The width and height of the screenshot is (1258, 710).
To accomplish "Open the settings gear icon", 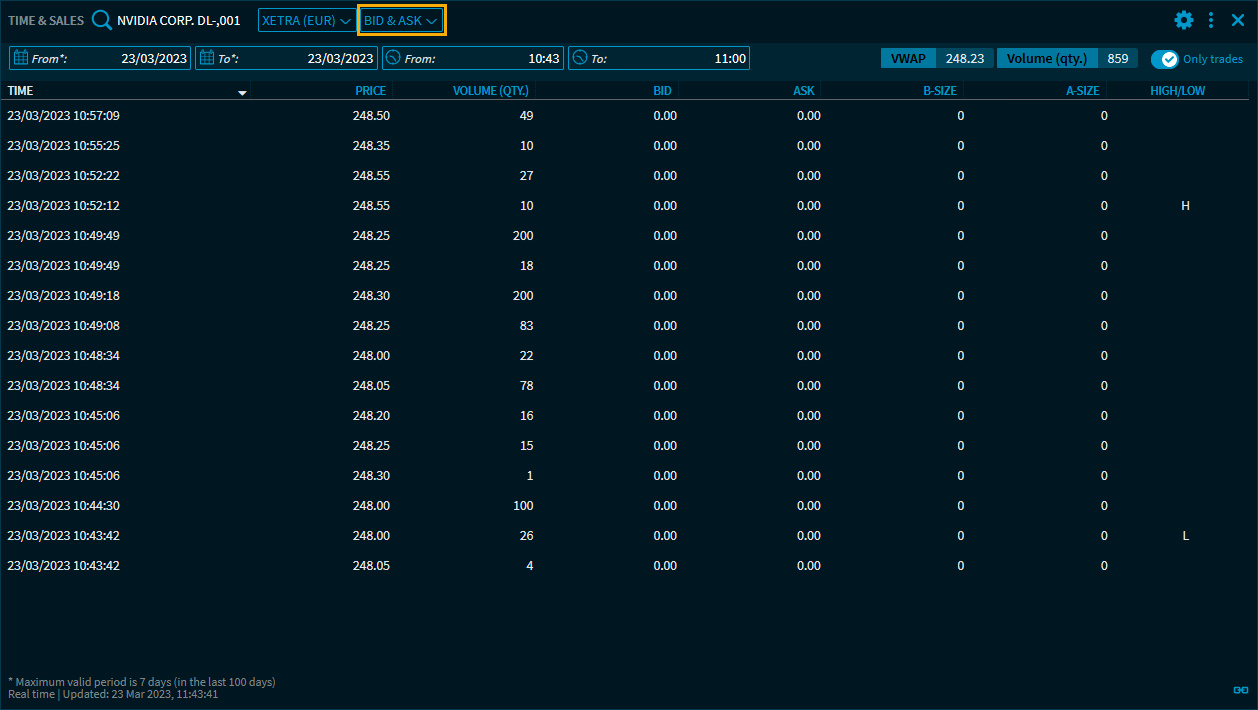I will pos(1184,20).
